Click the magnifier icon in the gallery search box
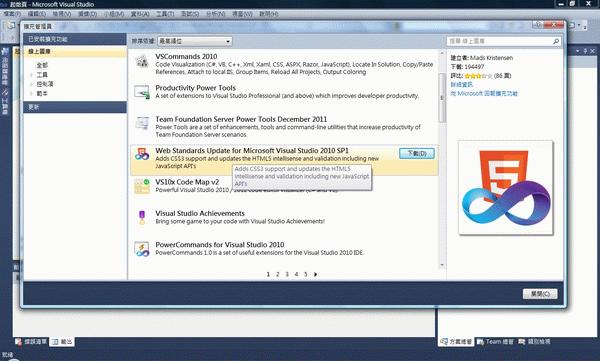The height and width of the screenshot is (361, 600). [556, 41]
